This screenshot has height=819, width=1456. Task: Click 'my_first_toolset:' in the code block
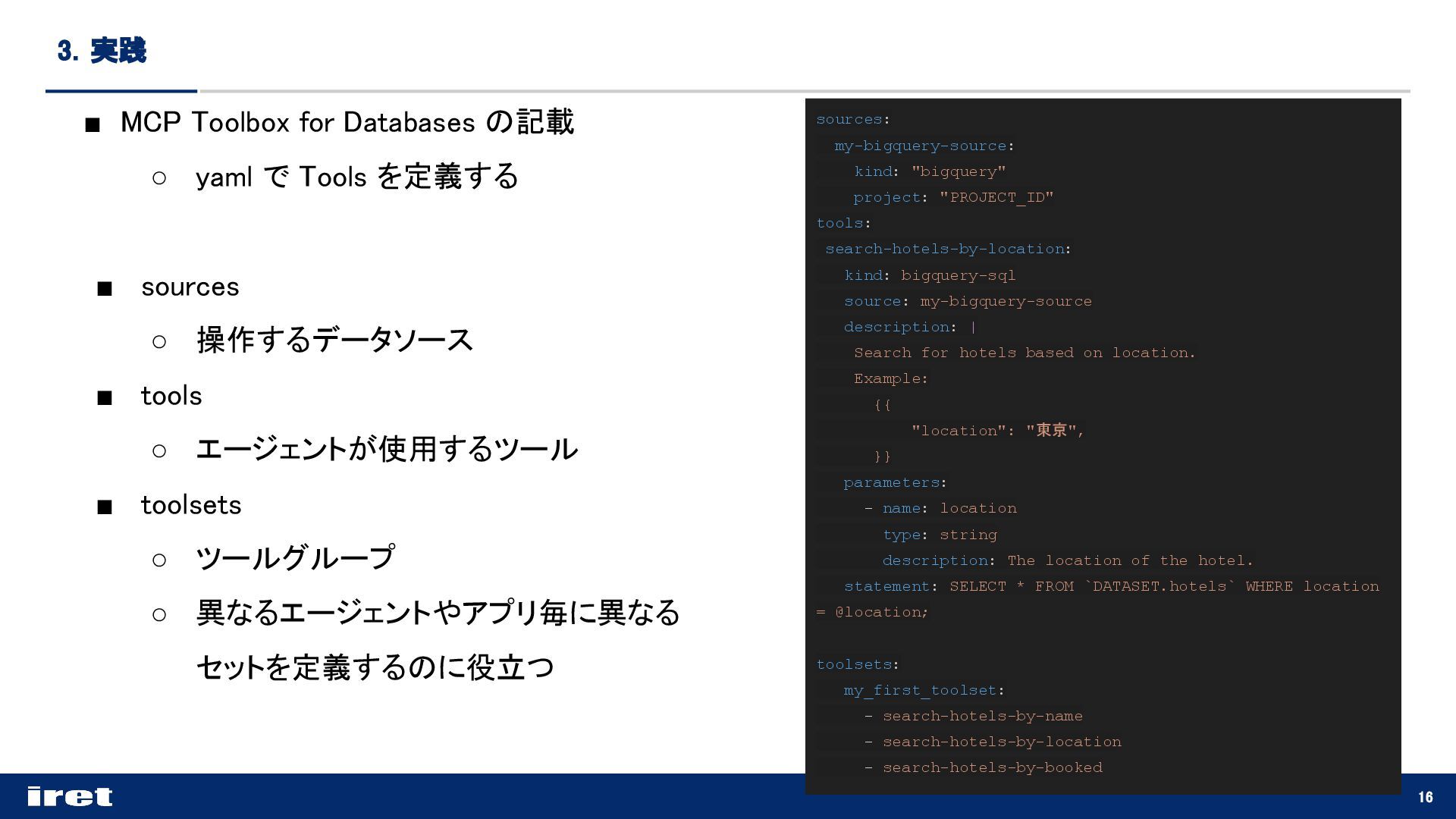click(x=924, y=690)
